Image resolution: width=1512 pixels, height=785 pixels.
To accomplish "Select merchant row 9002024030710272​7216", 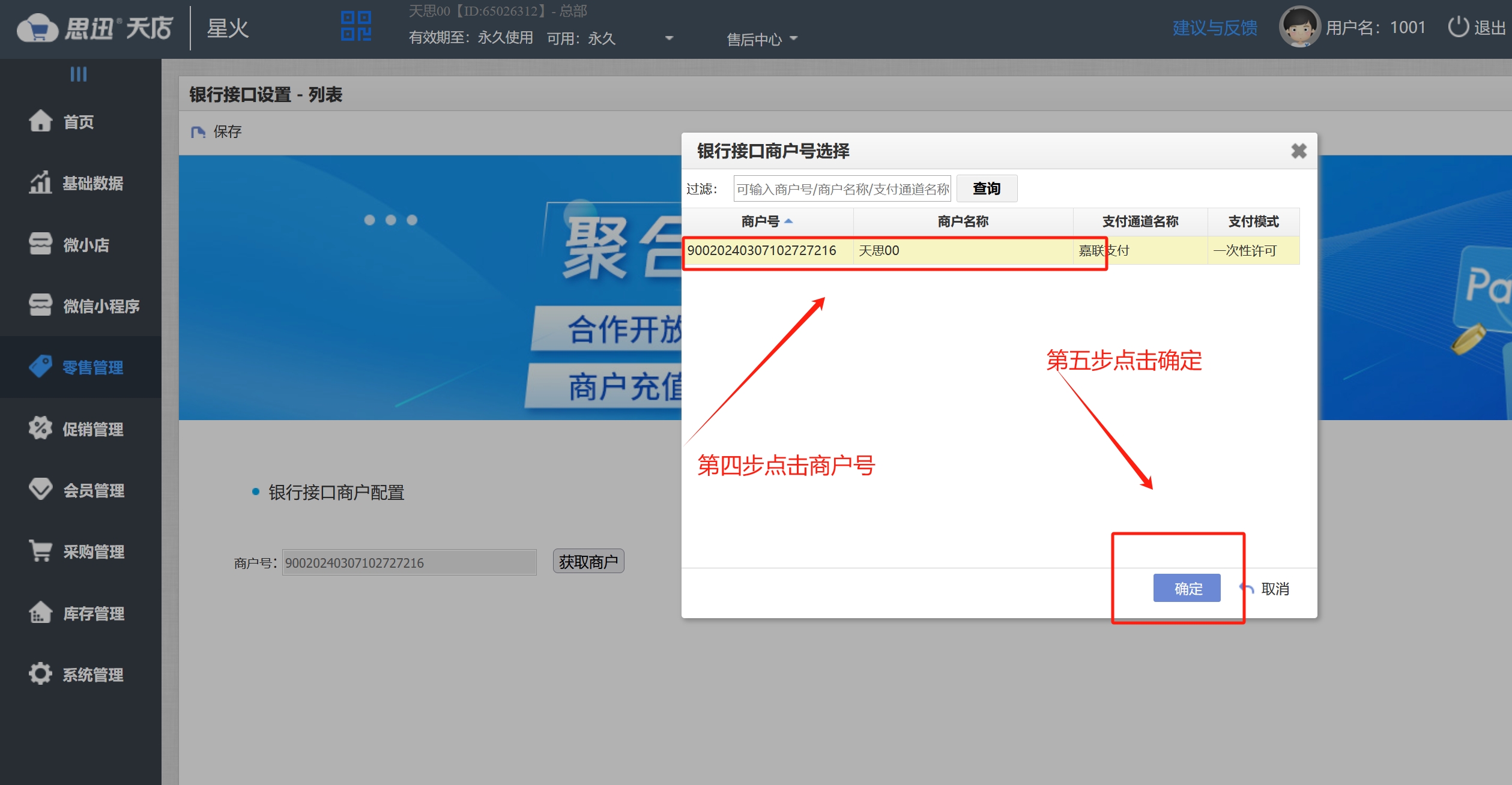I will [761, 250].
